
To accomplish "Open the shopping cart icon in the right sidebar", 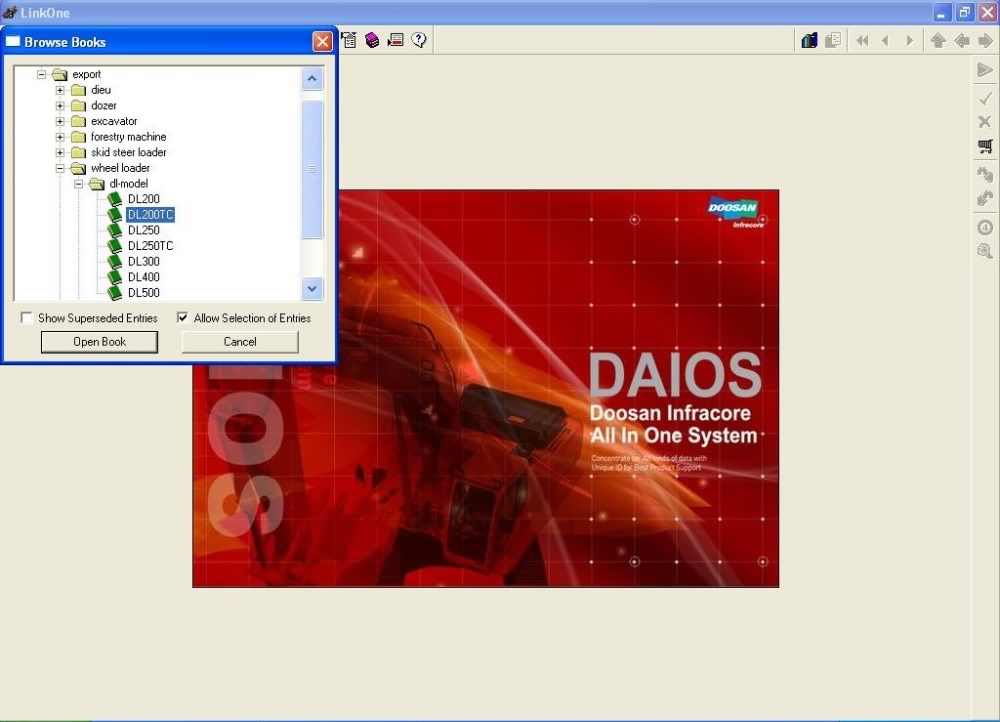I will (x=985, y=146).
